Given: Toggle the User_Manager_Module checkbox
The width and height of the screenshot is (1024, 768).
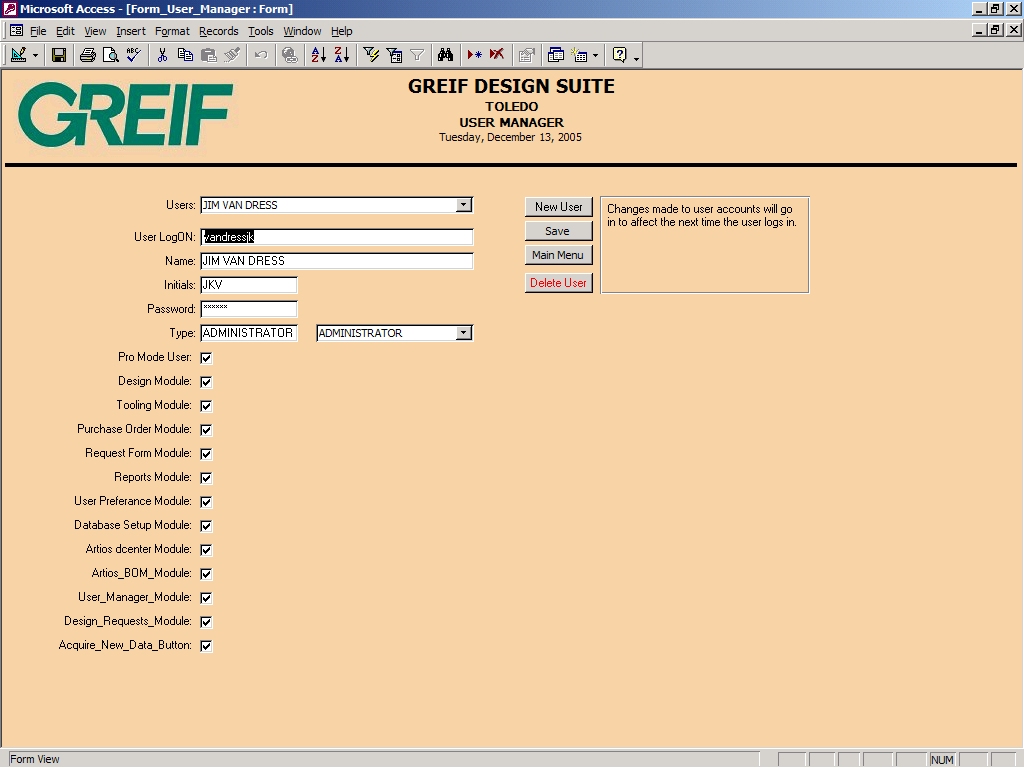Looking at the screenshot, I should coord(206,598).
